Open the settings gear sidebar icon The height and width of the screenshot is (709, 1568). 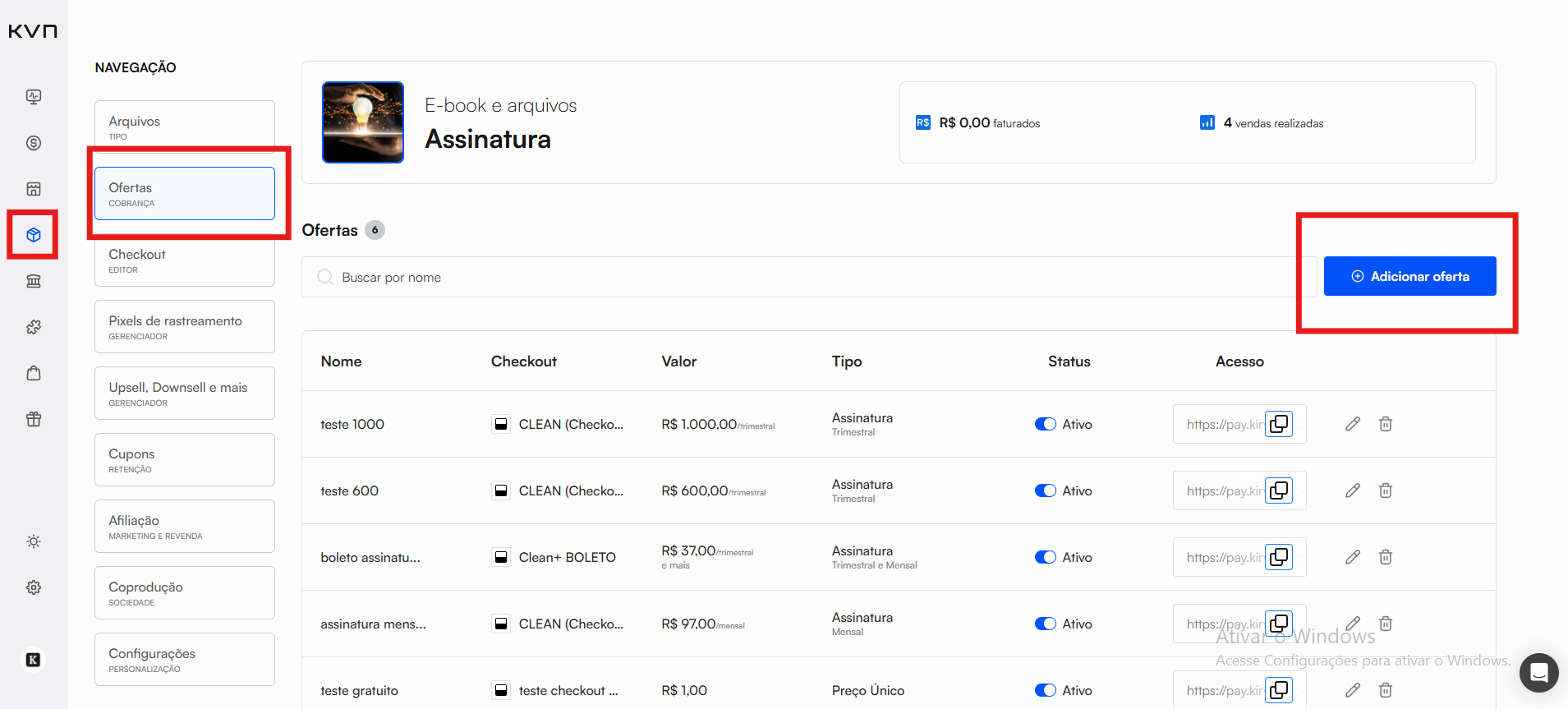tap(34, 587)
